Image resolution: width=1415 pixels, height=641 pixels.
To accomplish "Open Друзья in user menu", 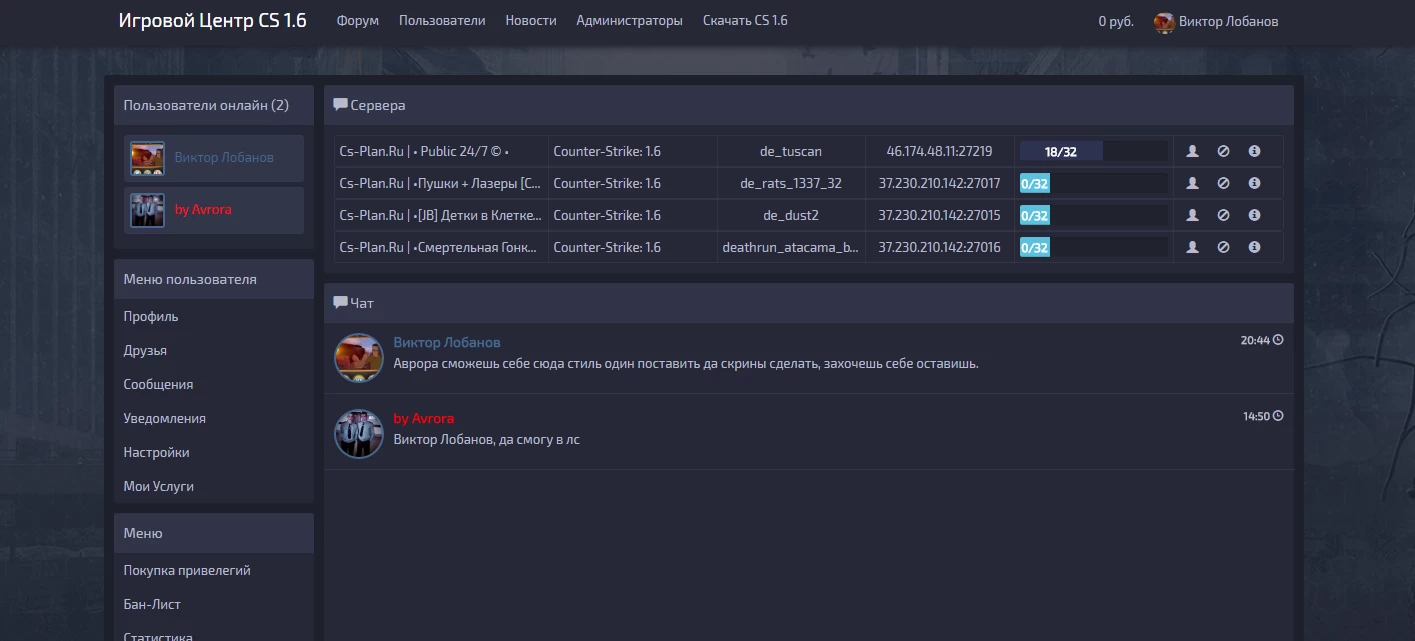I will 145,351.
